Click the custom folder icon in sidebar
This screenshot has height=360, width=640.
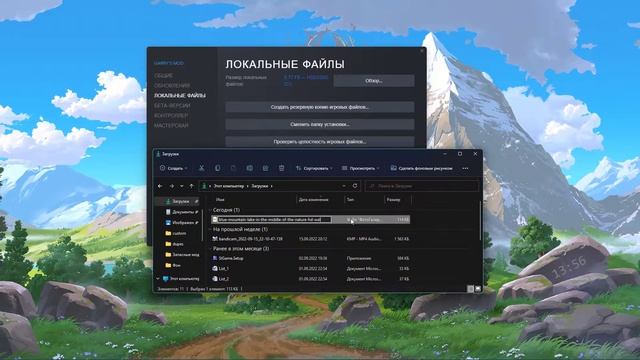click(168, 233)
